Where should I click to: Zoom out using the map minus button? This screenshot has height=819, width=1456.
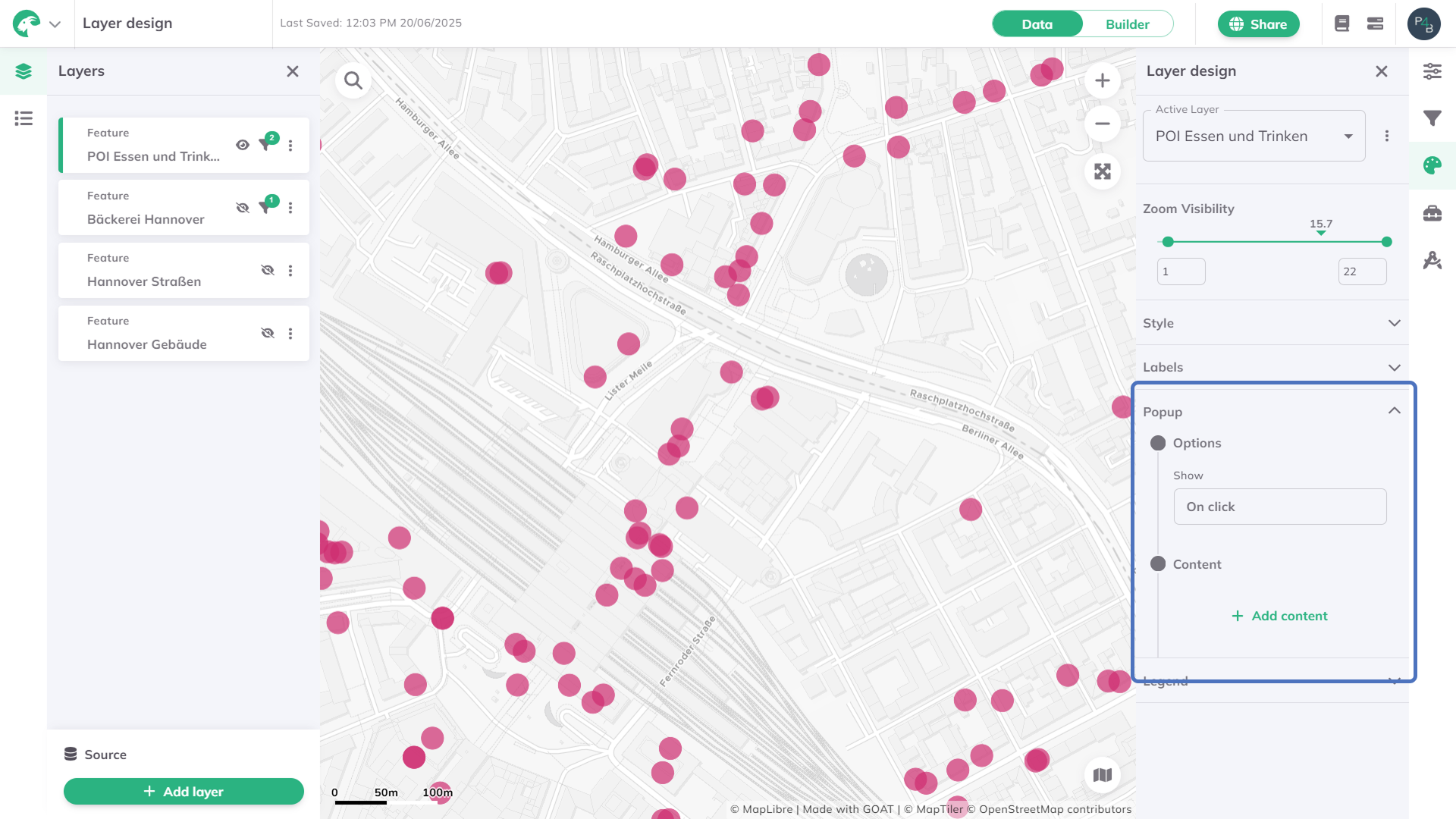[x=1102, y=124]
